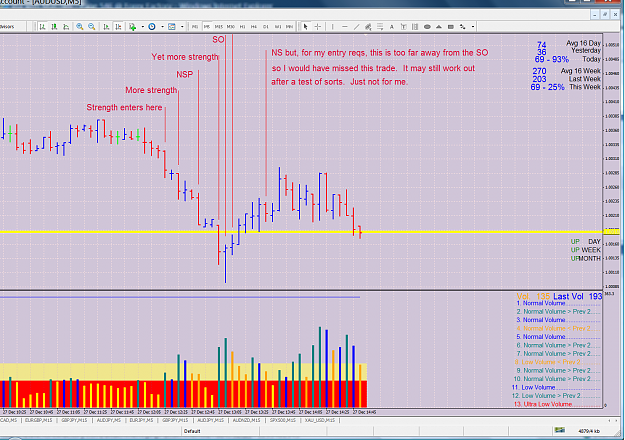
Task: Zoom in on the chart
Action: pos(80,27)
